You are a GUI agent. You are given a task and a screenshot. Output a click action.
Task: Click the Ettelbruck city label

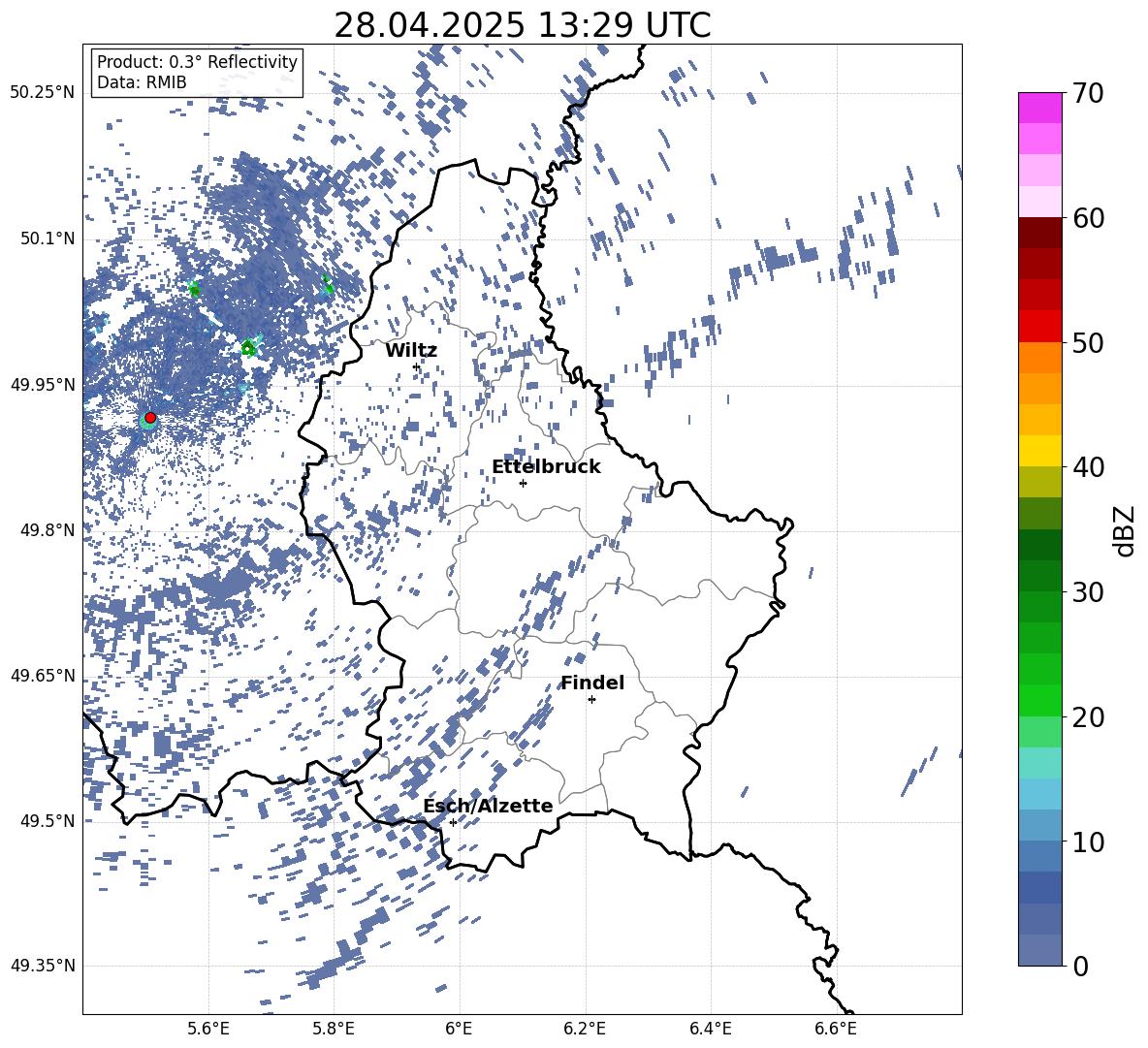point(546,467)
